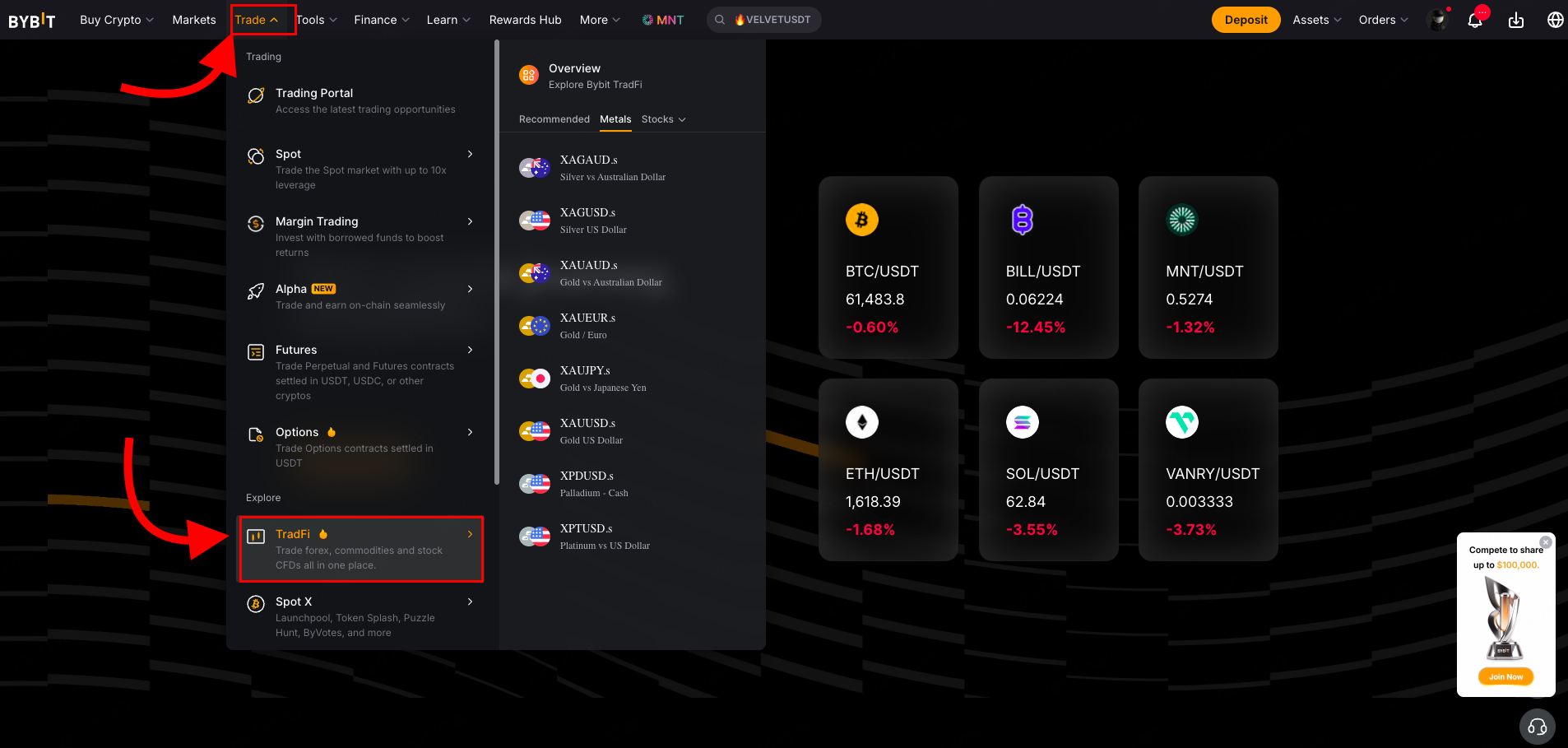Select XAUAUD.s Gold vs Australian Dollar
The width and height of the screenshot is (1568, 748).
coord(632,273)
